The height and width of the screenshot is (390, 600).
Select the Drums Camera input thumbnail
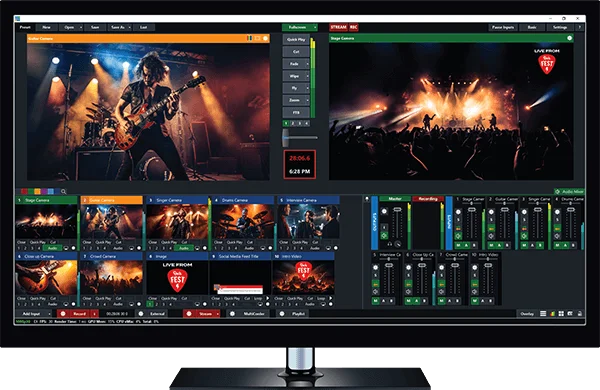[x=242, y=221]
